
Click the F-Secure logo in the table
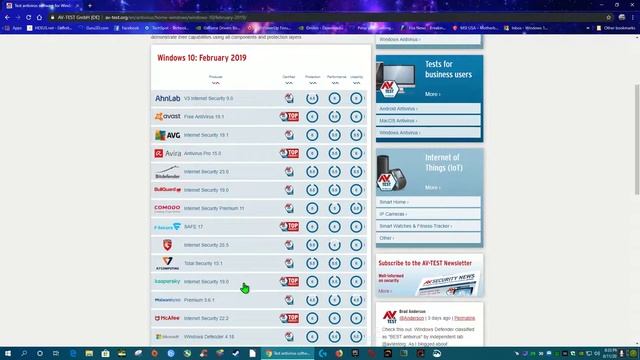[167, 227]
